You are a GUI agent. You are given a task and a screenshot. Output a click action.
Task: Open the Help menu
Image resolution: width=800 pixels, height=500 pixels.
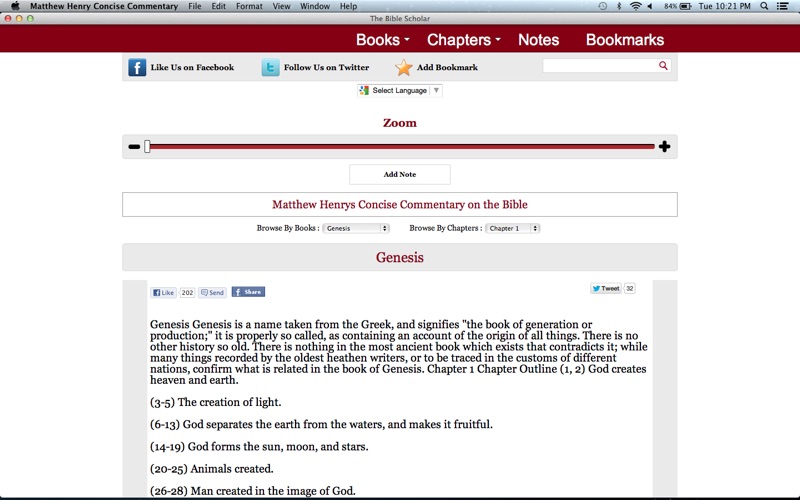(348, 6)
